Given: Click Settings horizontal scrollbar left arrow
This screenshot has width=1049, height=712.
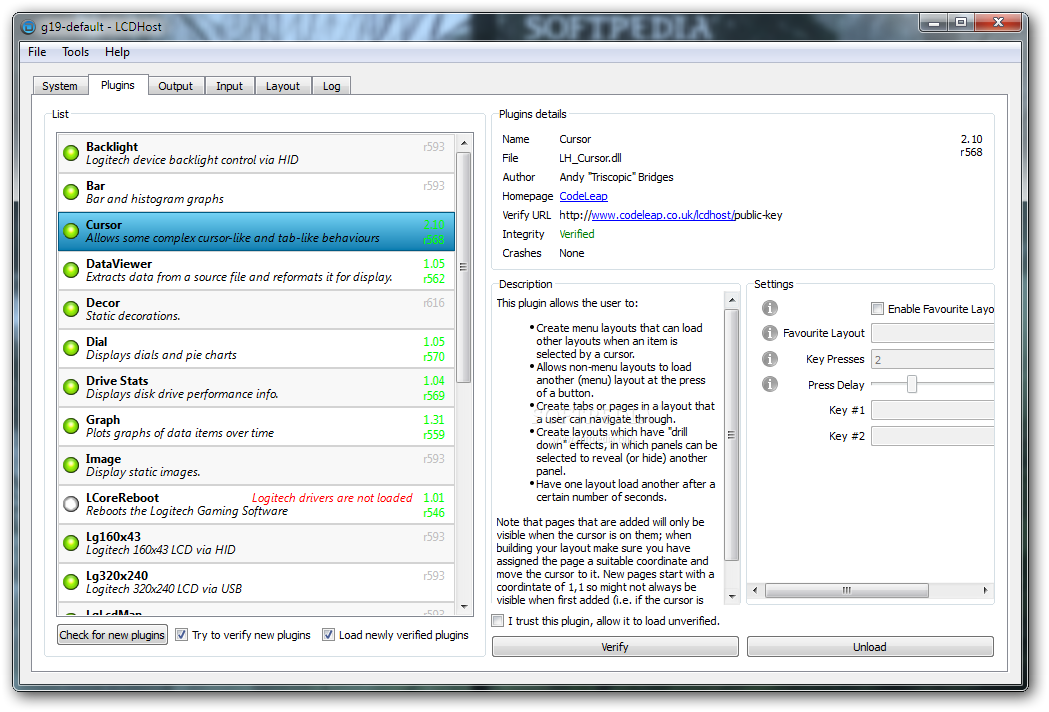Looking at the screenshot, I should [x=755, y=590].
